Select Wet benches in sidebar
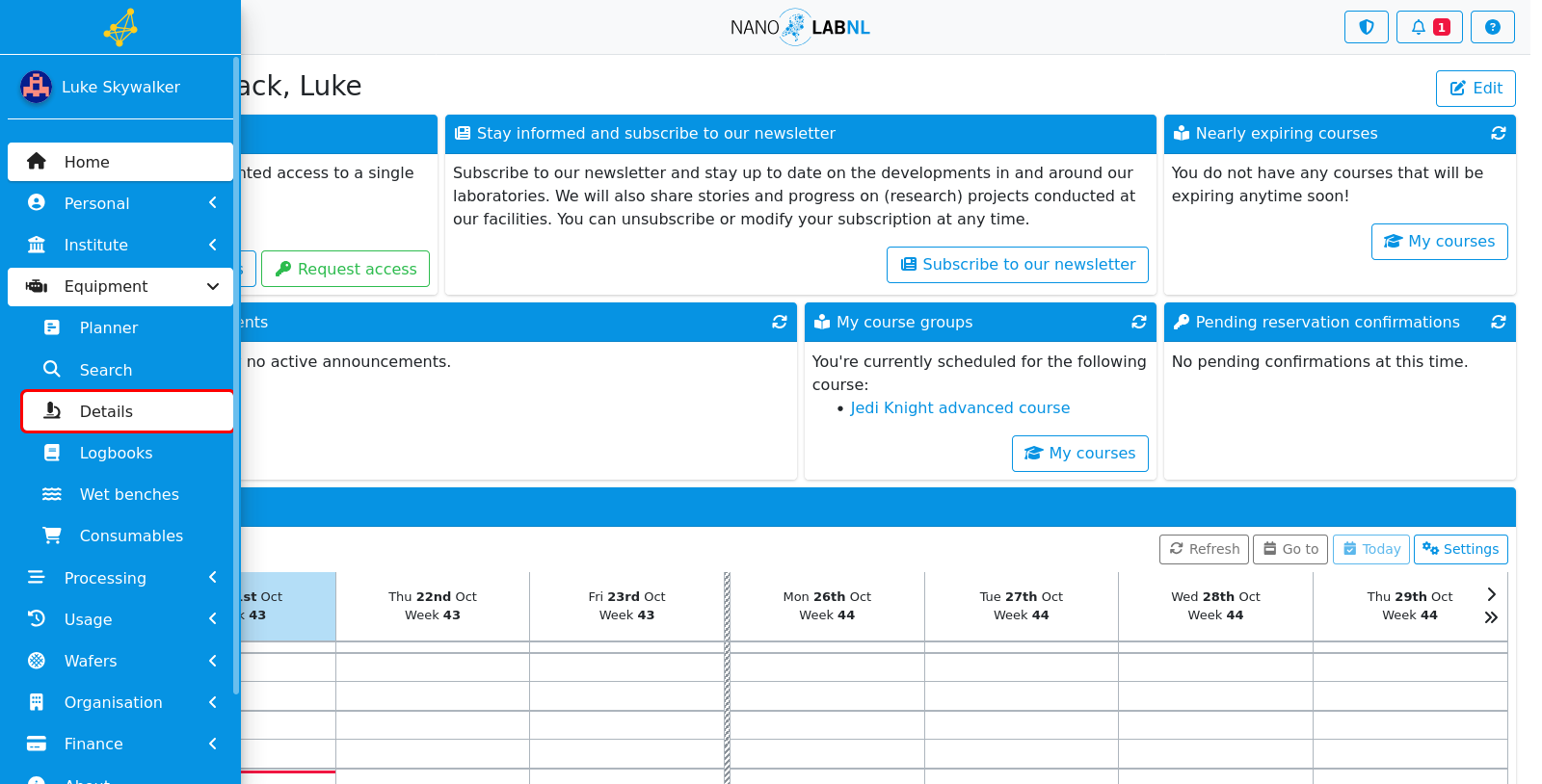Viewport: 1542px width, 784px height. pyautogui.click(x=128, y=494)
